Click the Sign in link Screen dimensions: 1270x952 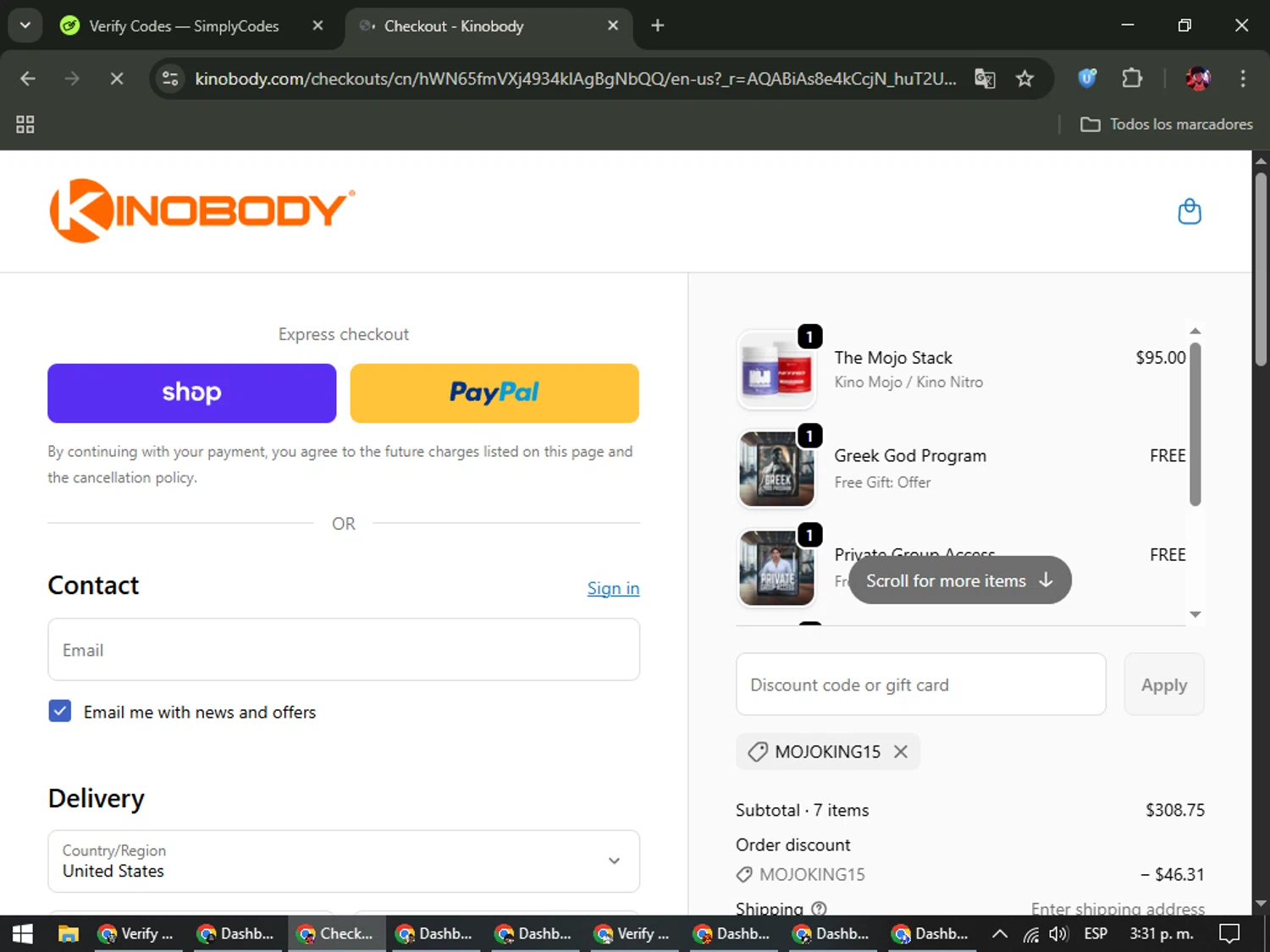(x=613, y=588)
